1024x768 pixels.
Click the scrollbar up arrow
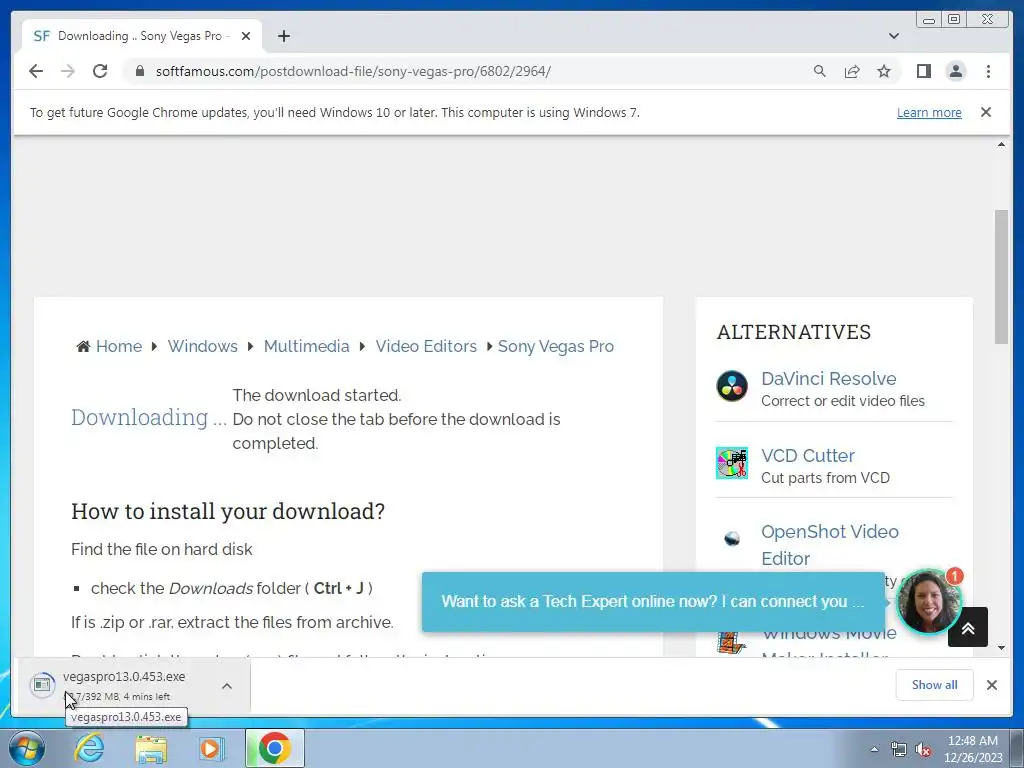[1001, 144]
